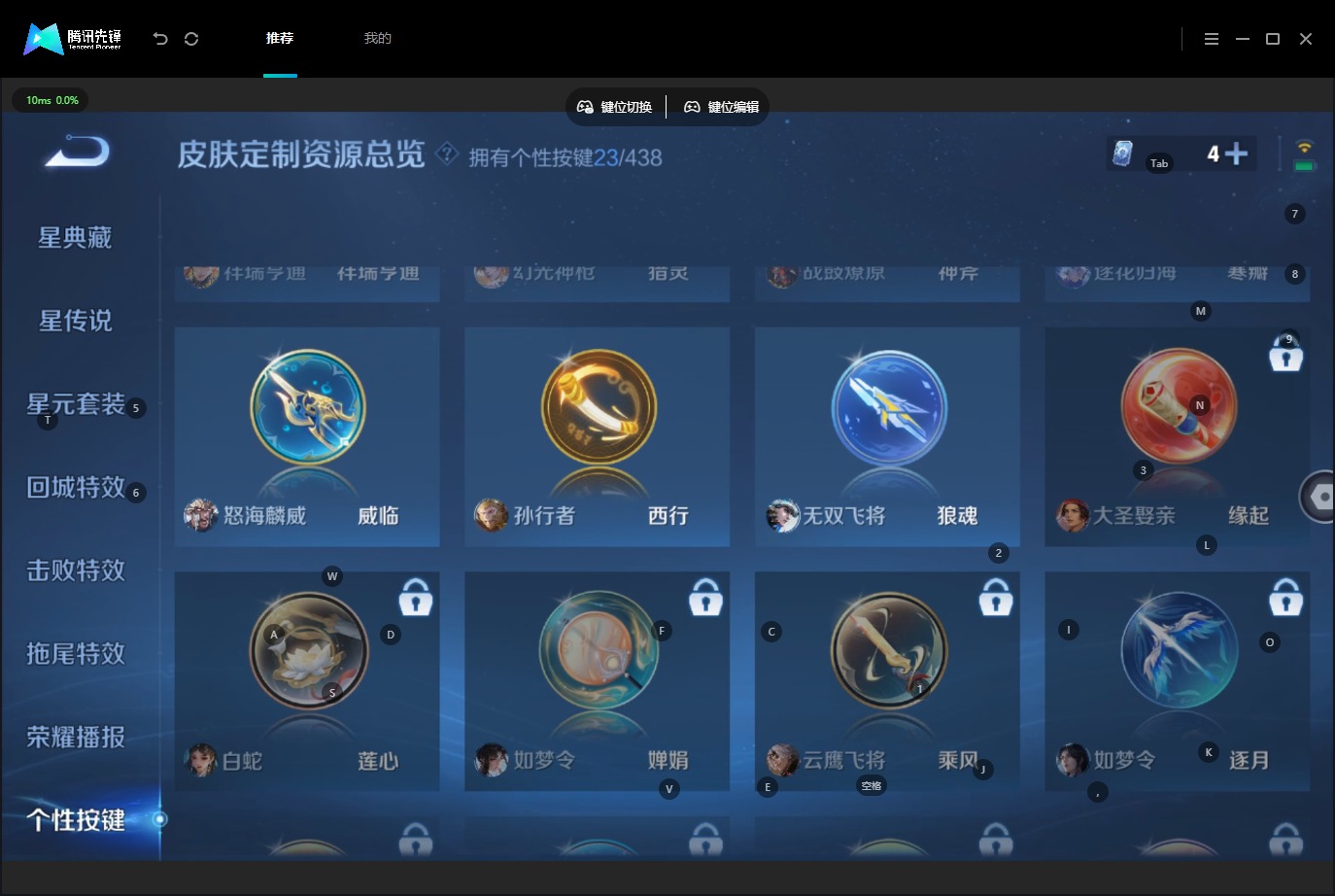The width and height of the screenshot is (1335, 896).
Task: Click the 莲心 skin name label
Action: [x=378, y=761]
